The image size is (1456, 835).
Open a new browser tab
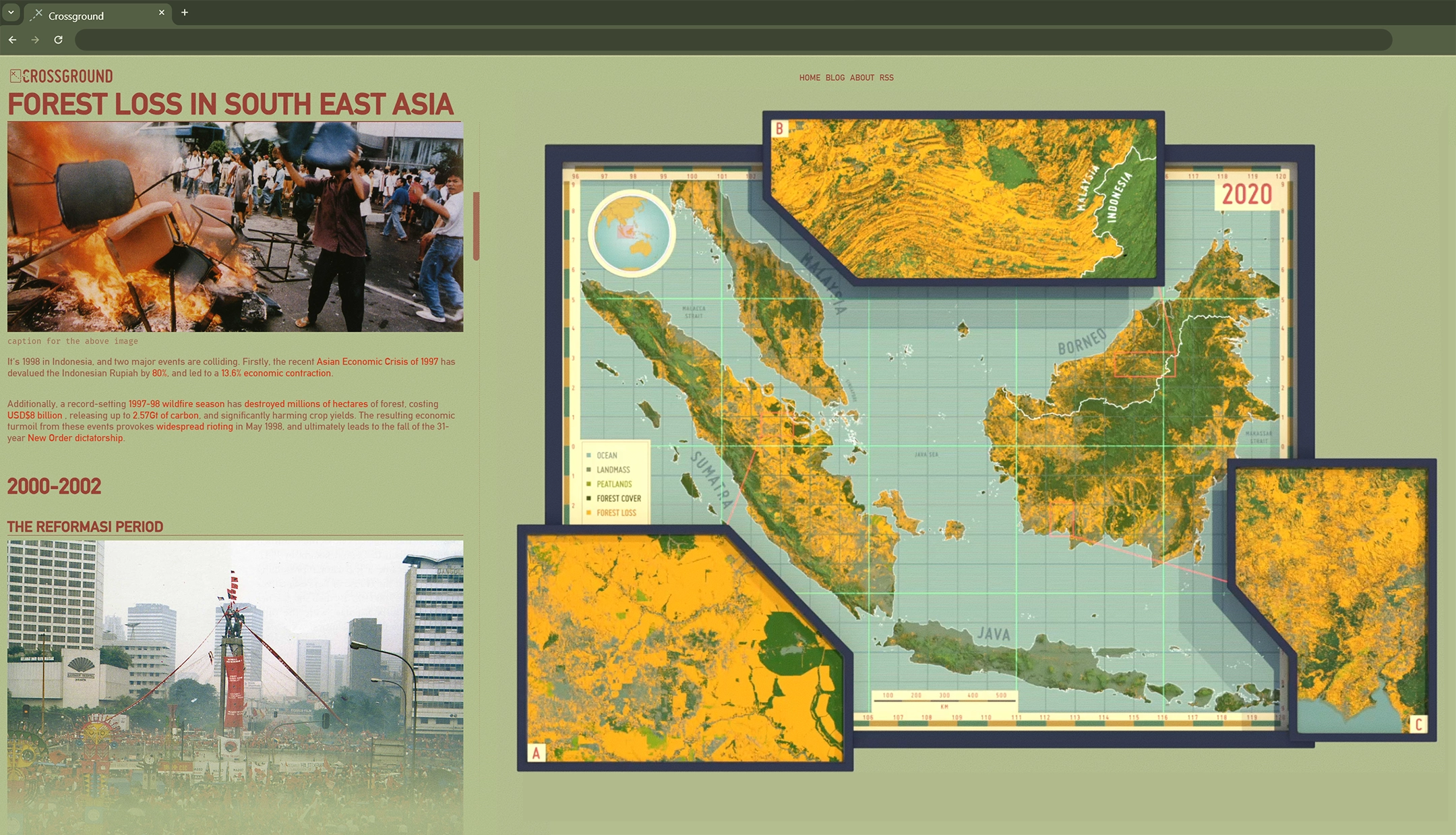[x=185, y=13]
